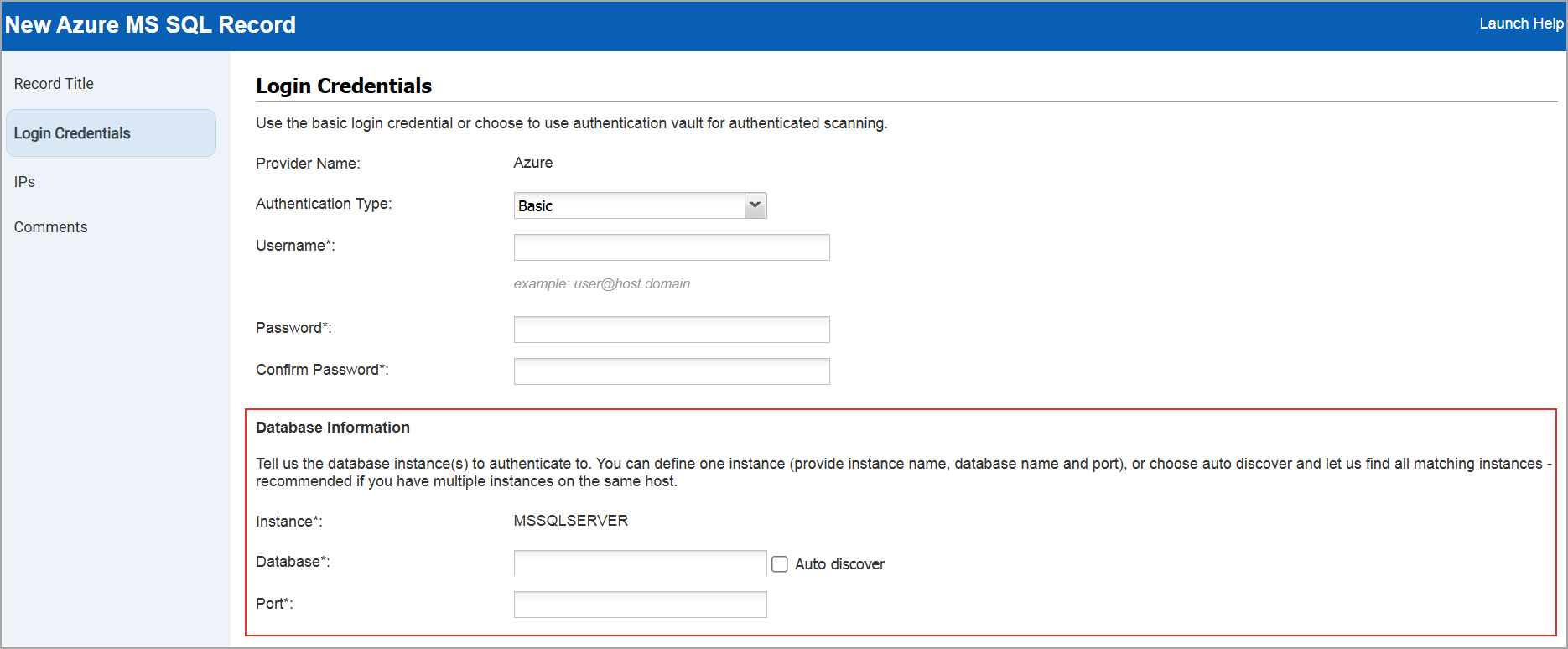Click the New Azure MS SQL Record title
Image resolution: width=1568 pixels, height=649 pixels.
tap(150, 24)
